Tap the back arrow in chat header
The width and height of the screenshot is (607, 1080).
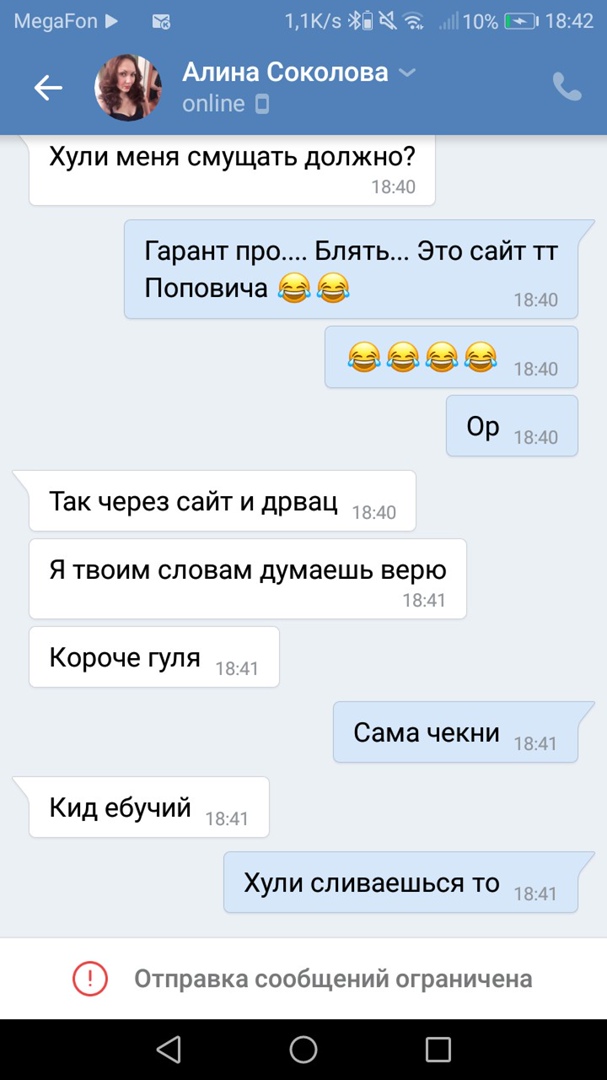(x=48, y=87)
